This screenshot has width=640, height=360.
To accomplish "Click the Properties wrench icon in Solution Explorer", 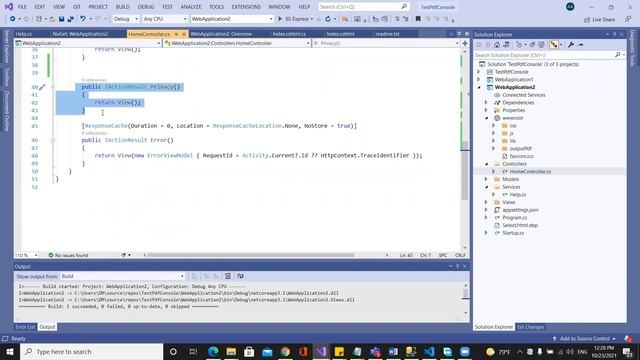I will pos(571,44).
